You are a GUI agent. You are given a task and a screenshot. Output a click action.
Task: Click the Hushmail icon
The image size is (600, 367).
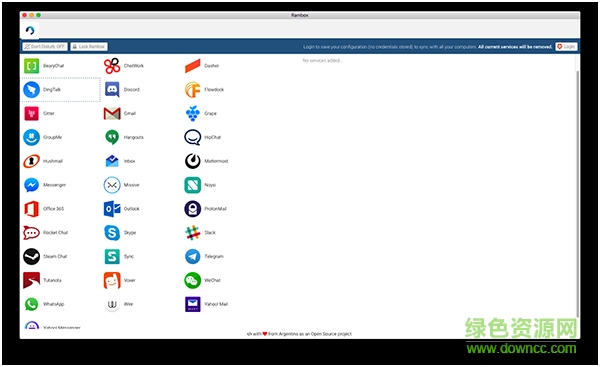[x=31, y=161]
